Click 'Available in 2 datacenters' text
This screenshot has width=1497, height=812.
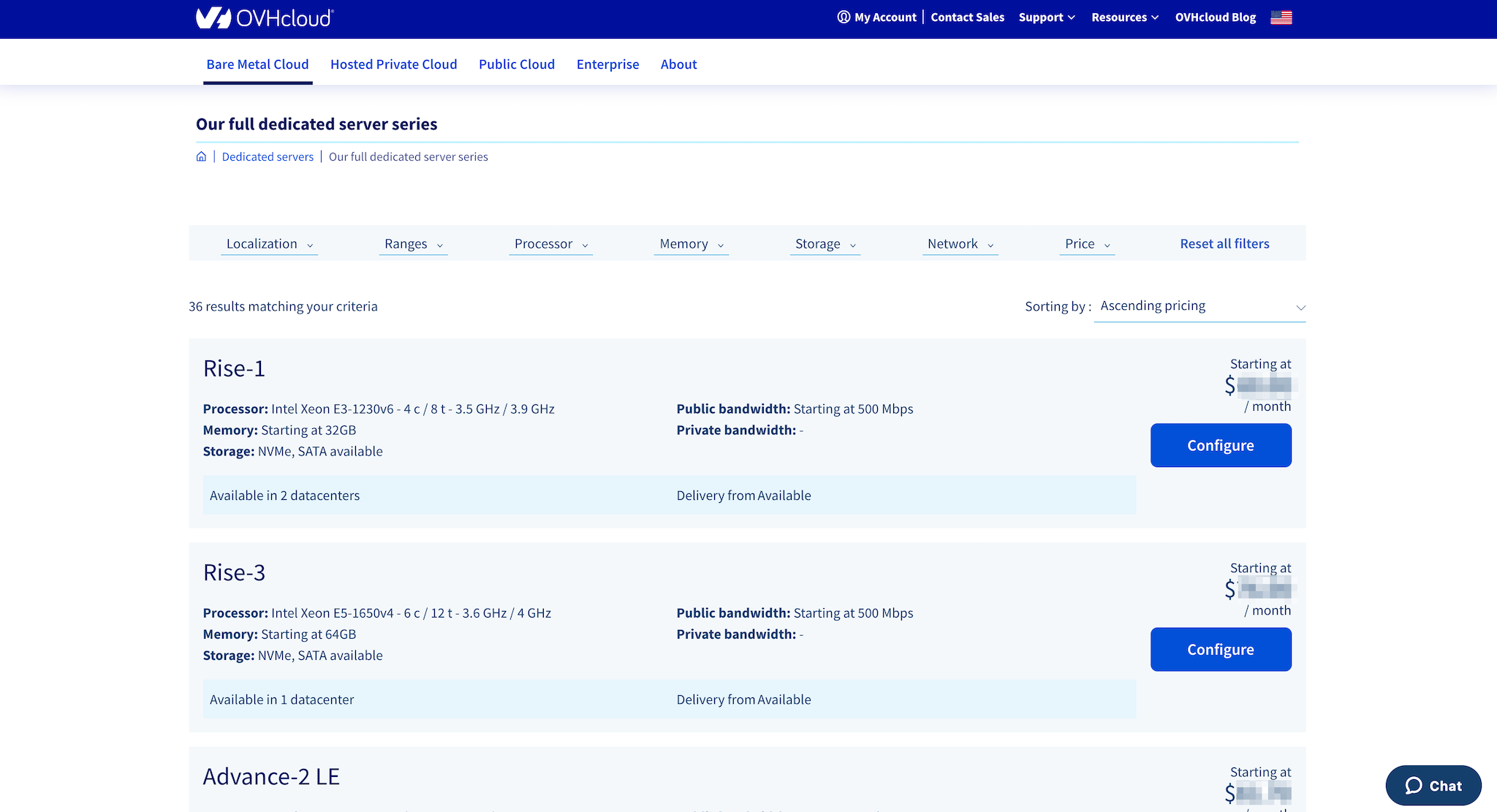[284, 496]
